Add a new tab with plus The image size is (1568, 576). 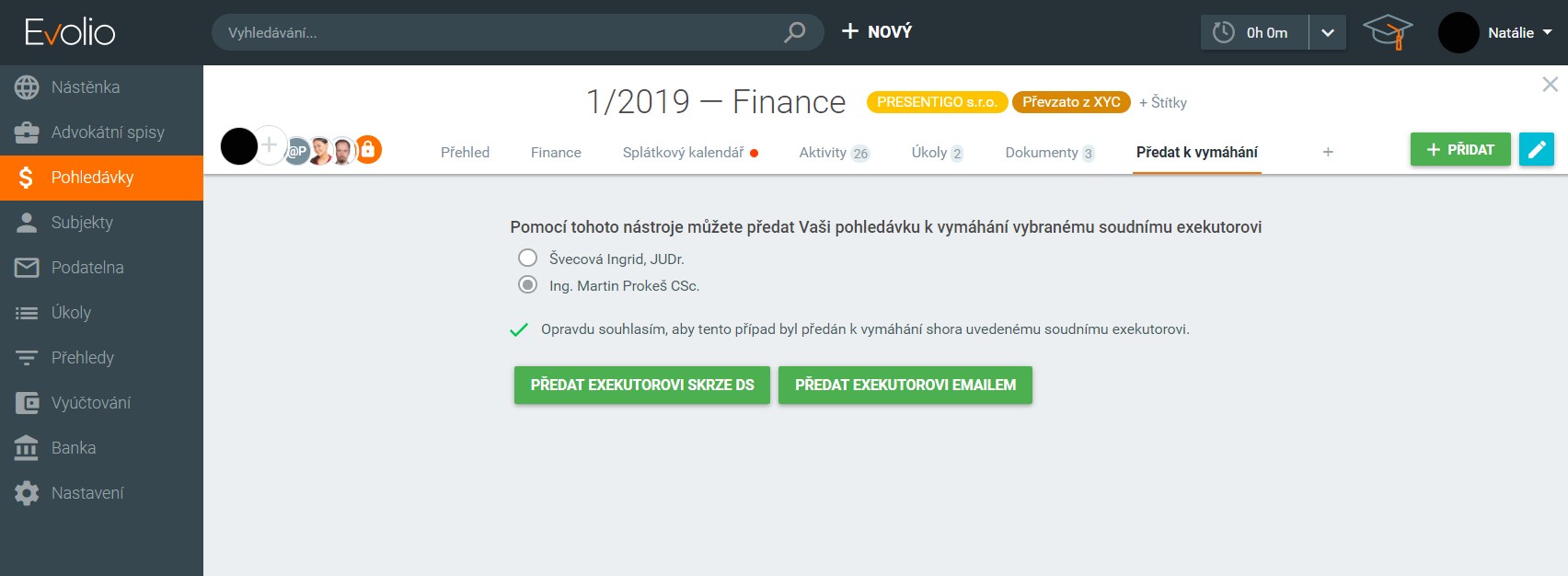(1328, 152)
